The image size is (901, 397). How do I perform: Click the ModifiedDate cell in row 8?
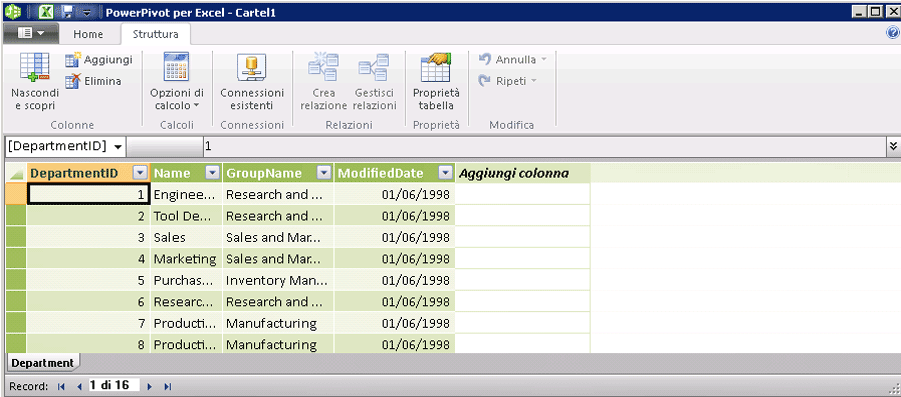tap(394, 344)
